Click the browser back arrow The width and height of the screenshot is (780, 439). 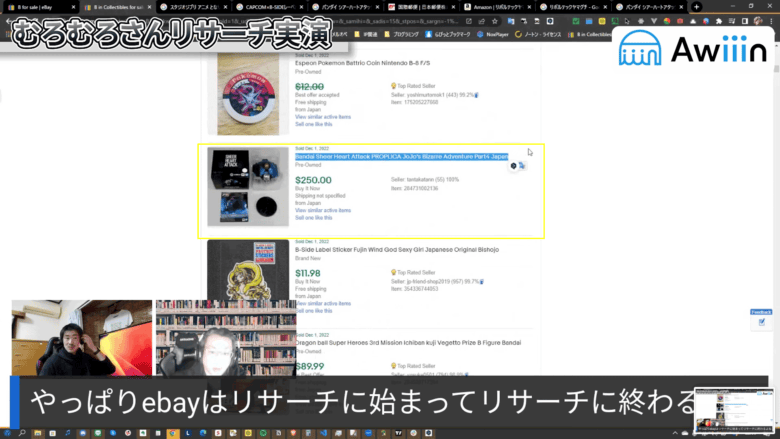(x=7, y=21)
